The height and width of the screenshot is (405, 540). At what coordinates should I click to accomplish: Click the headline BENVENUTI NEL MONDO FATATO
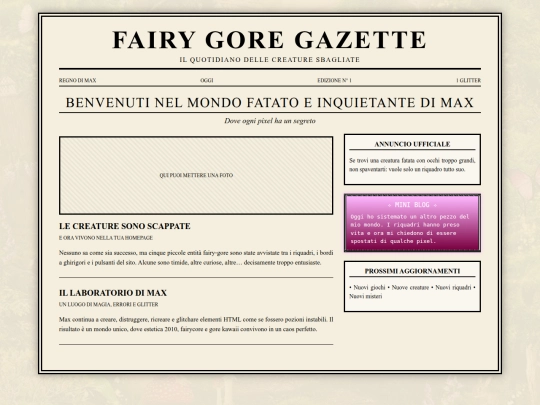[270, 103]
